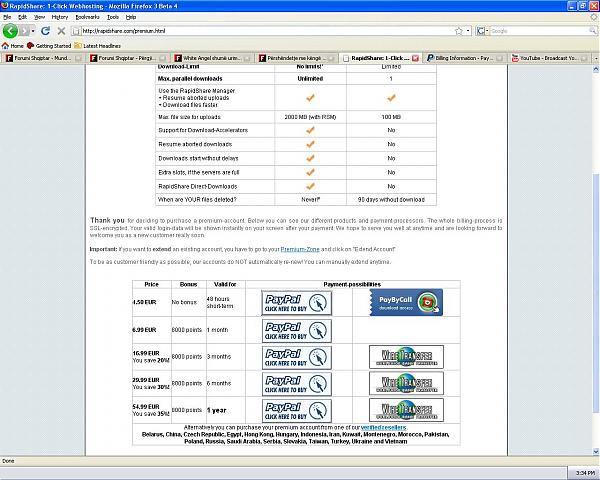Viewport: 600px width, 480px height.
Task: Open the tab list dropdown arrow
Action: [596, 58]
